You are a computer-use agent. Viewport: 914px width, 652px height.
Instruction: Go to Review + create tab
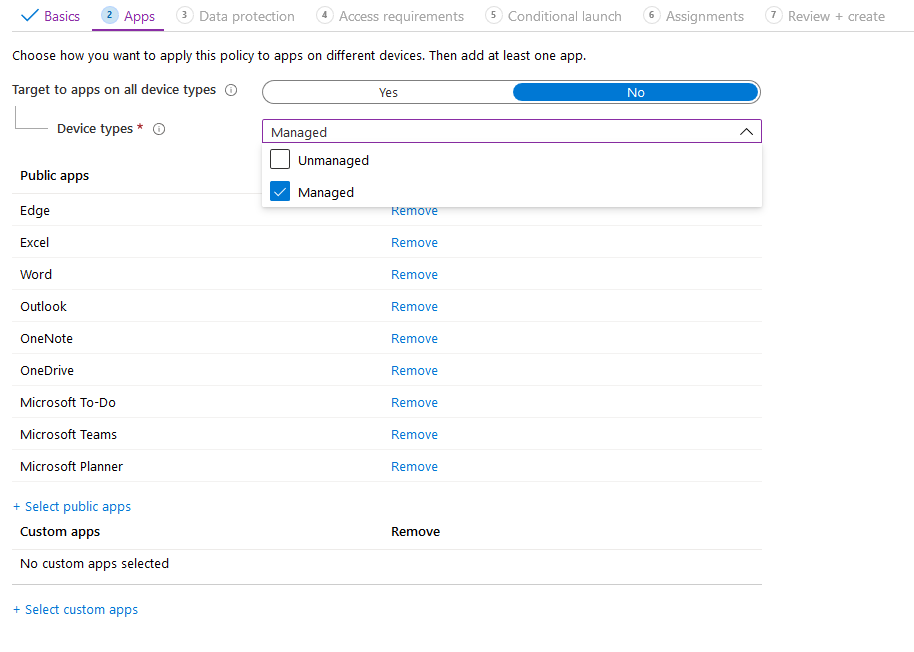(x=825, y=16)
